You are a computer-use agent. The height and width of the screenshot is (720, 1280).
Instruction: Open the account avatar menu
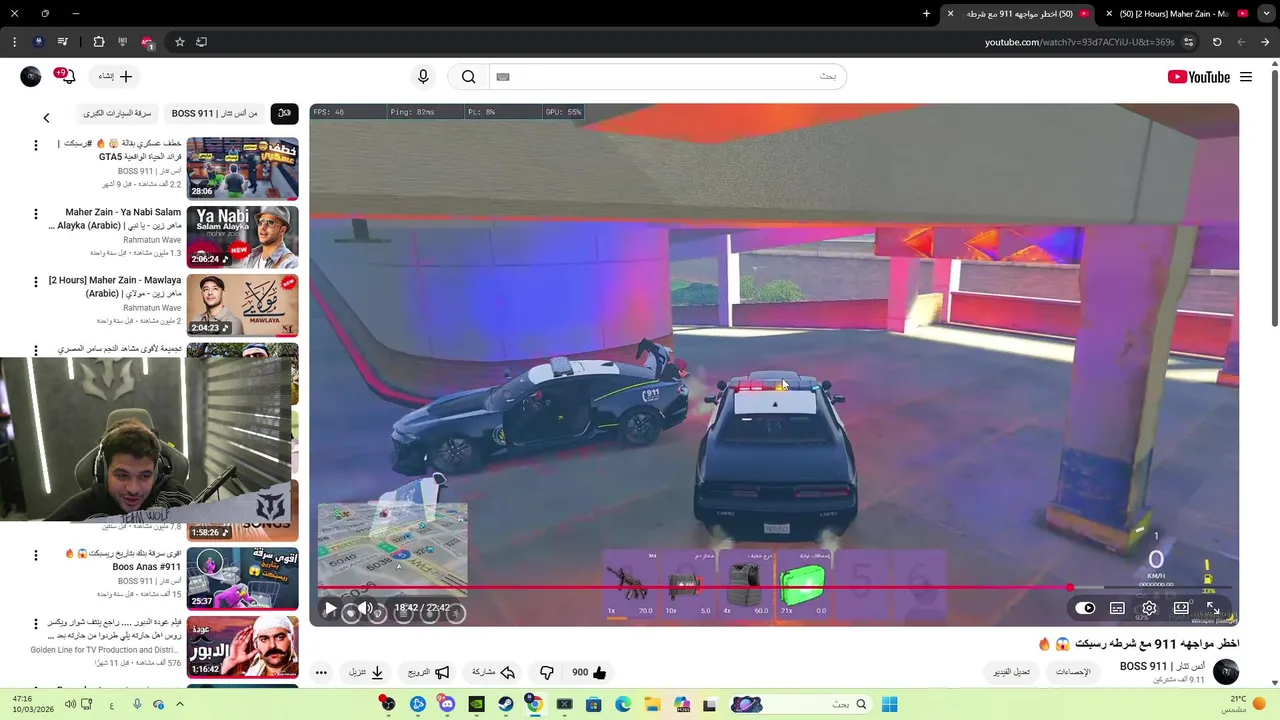[31, 77]
